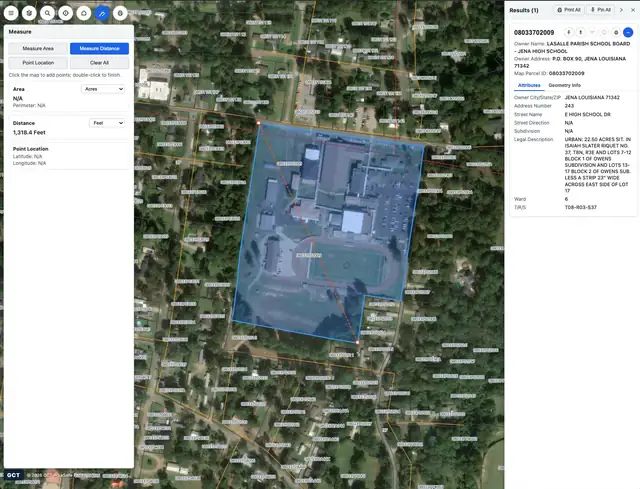640x489 pixels.
Task: Click the measure line's southeast endpoint marker
Action: pyautogui.click(x=358, y=342)
